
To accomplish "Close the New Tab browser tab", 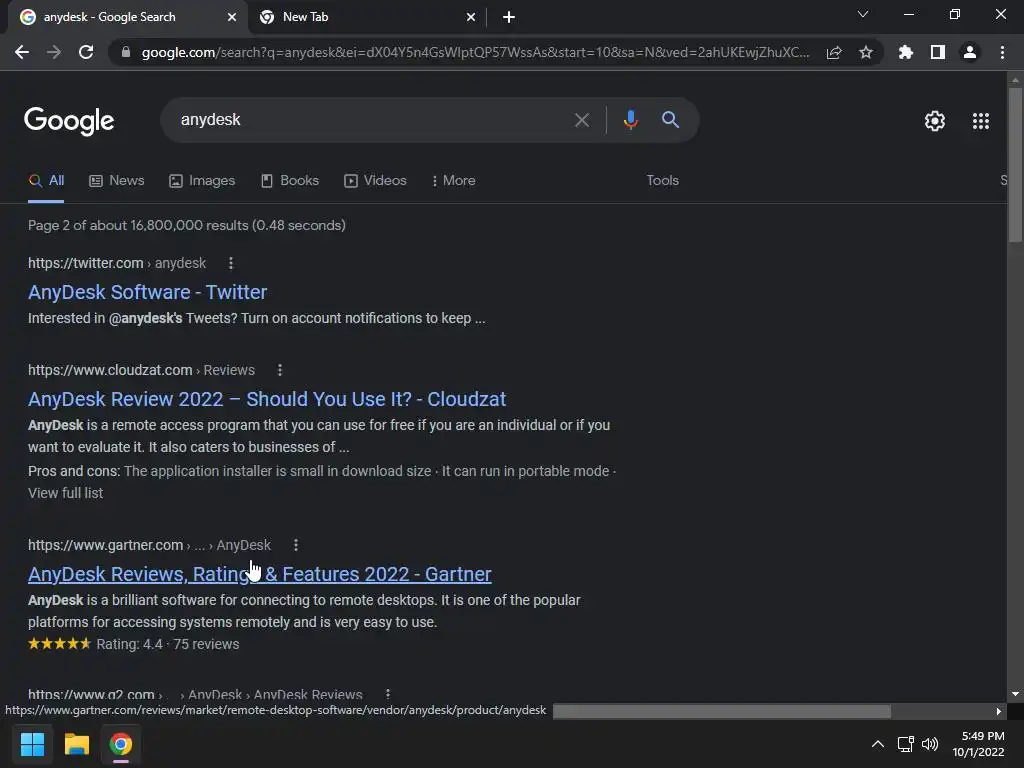I will click(471, 17).
